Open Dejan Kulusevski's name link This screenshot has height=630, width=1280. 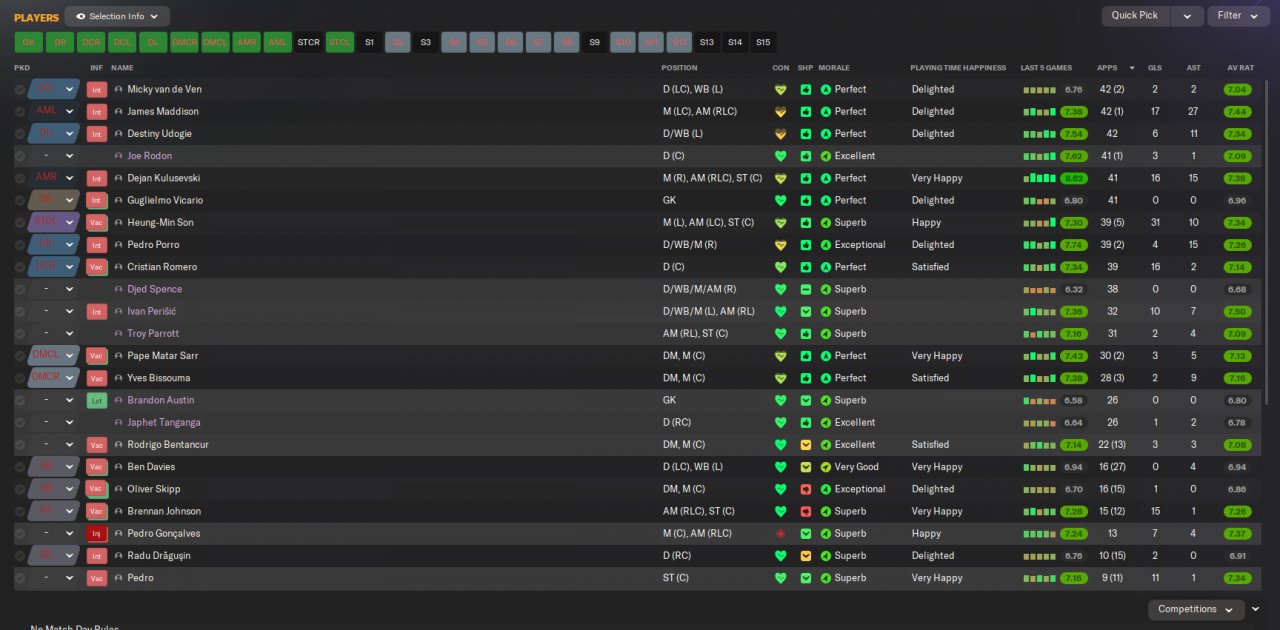tap(163, 178)
